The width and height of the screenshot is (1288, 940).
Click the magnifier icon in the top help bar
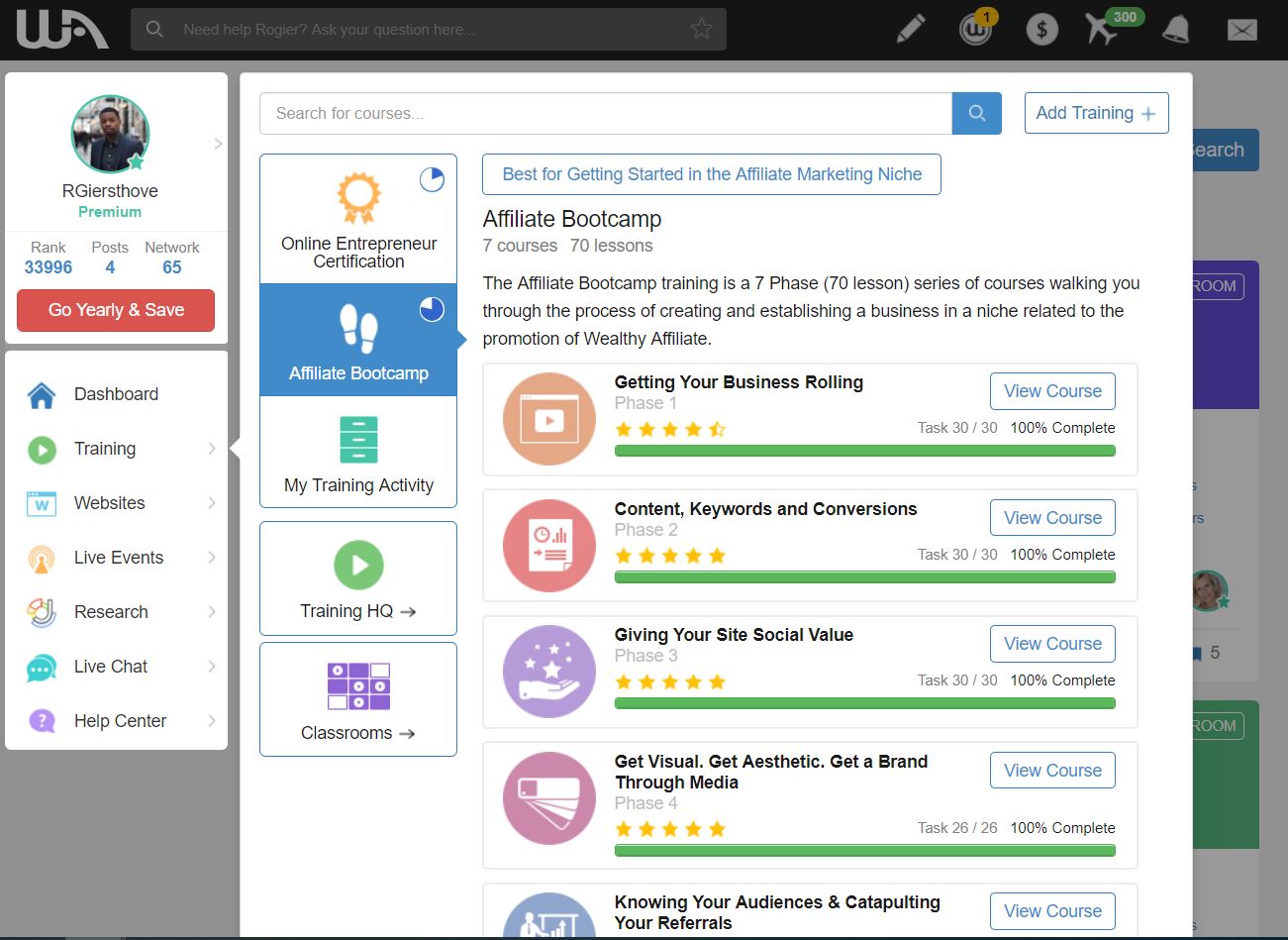pos(154,30)
